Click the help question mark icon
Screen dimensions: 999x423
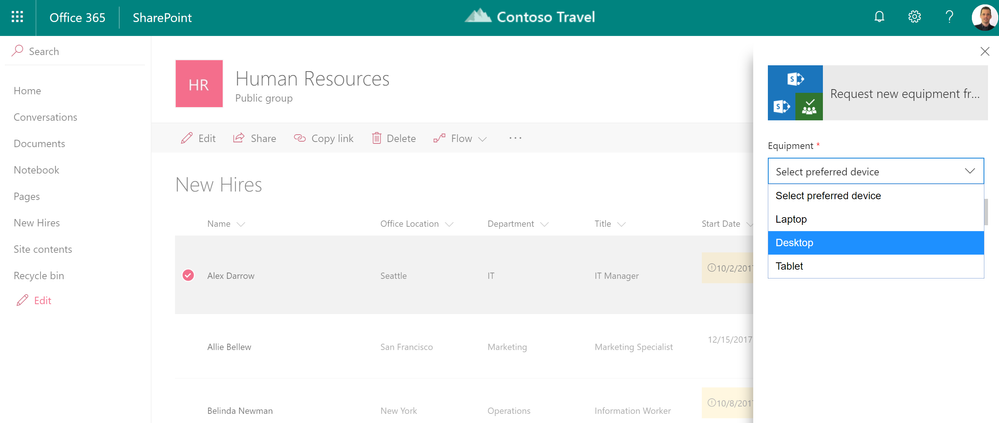[x=949, y=17]
